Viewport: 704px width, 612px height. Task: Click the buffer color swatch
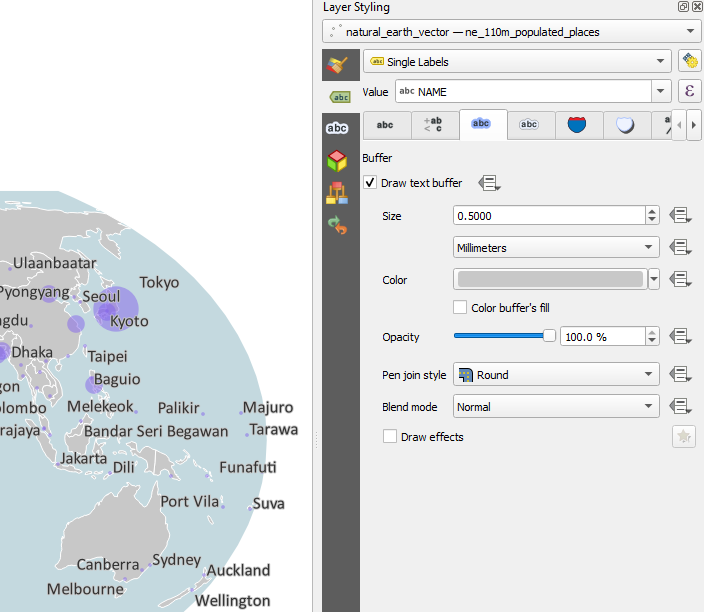tap(550, 280)
